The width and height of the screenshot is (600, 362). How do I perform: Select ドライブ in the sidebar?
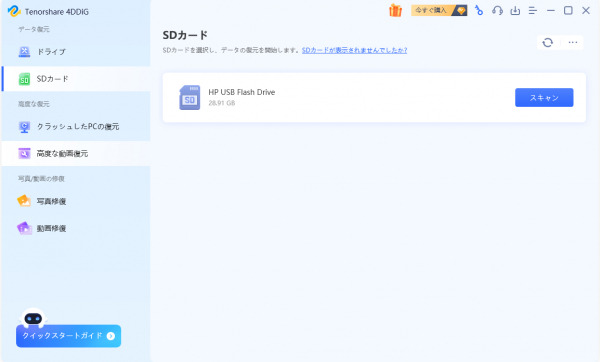coord(76,52)
